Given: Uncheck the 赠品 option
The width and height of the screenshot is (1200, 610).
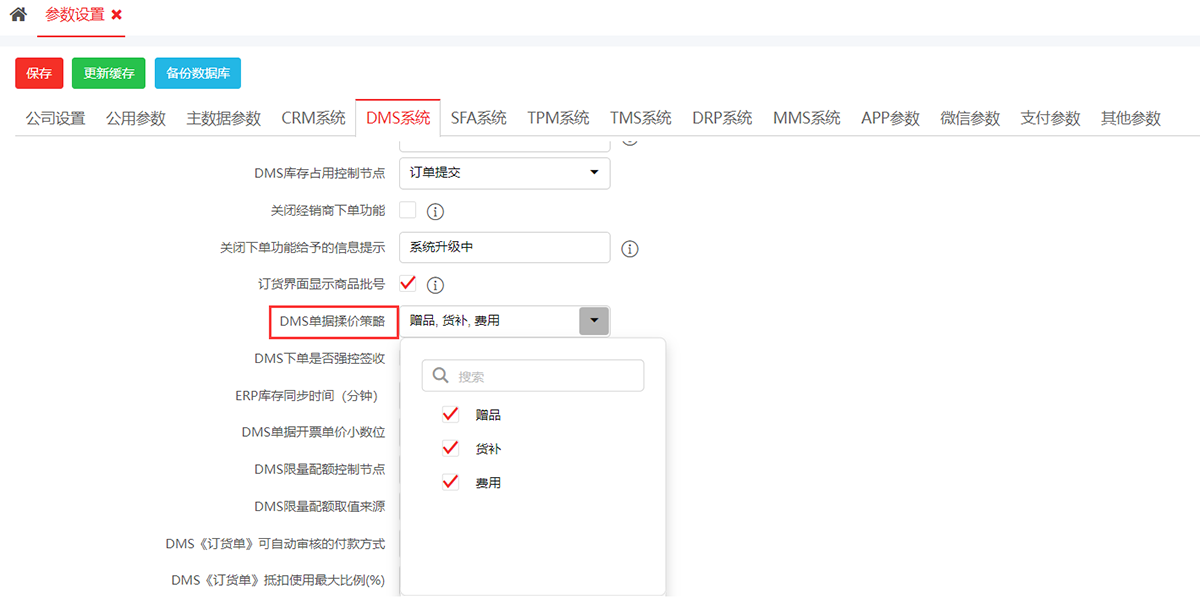Looking at the screenshot, I should point(450,414).
